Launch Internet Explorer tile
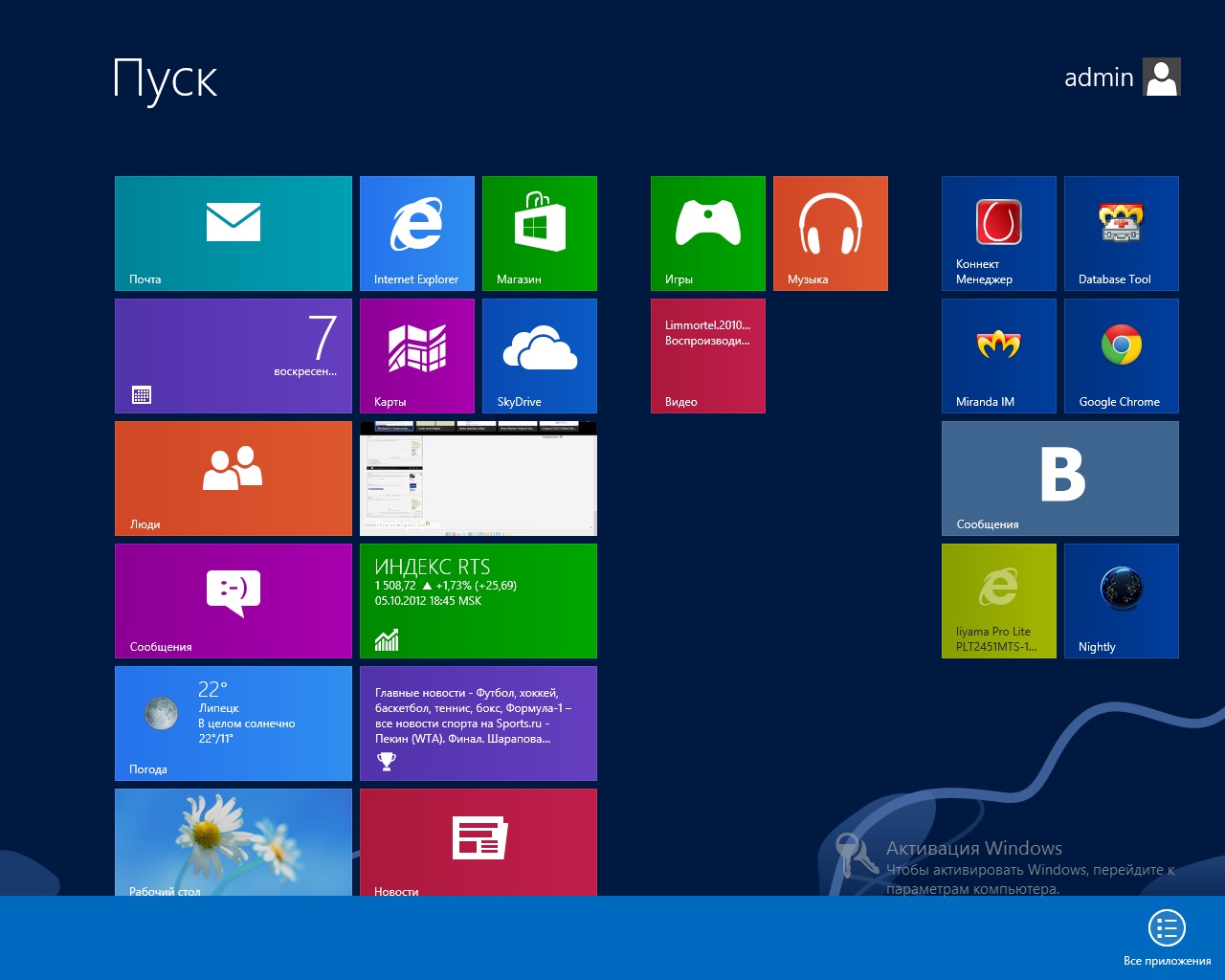The width and height of the screenshot is (1225, 980). [x=416, y=233]
